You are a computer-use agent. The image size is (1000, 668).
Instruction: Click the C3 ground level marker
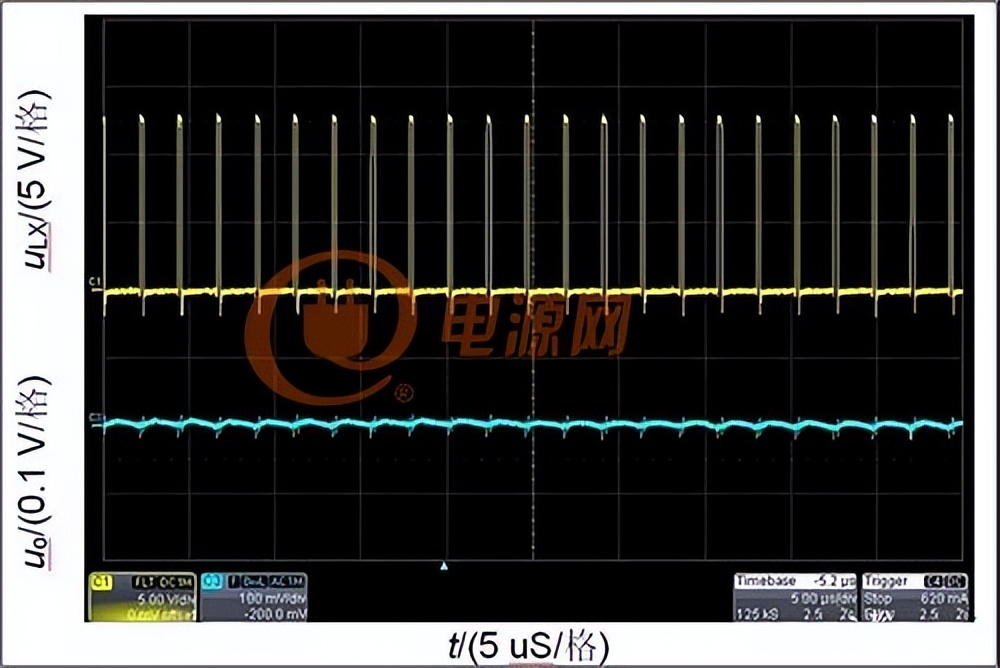tap(95, 416)
